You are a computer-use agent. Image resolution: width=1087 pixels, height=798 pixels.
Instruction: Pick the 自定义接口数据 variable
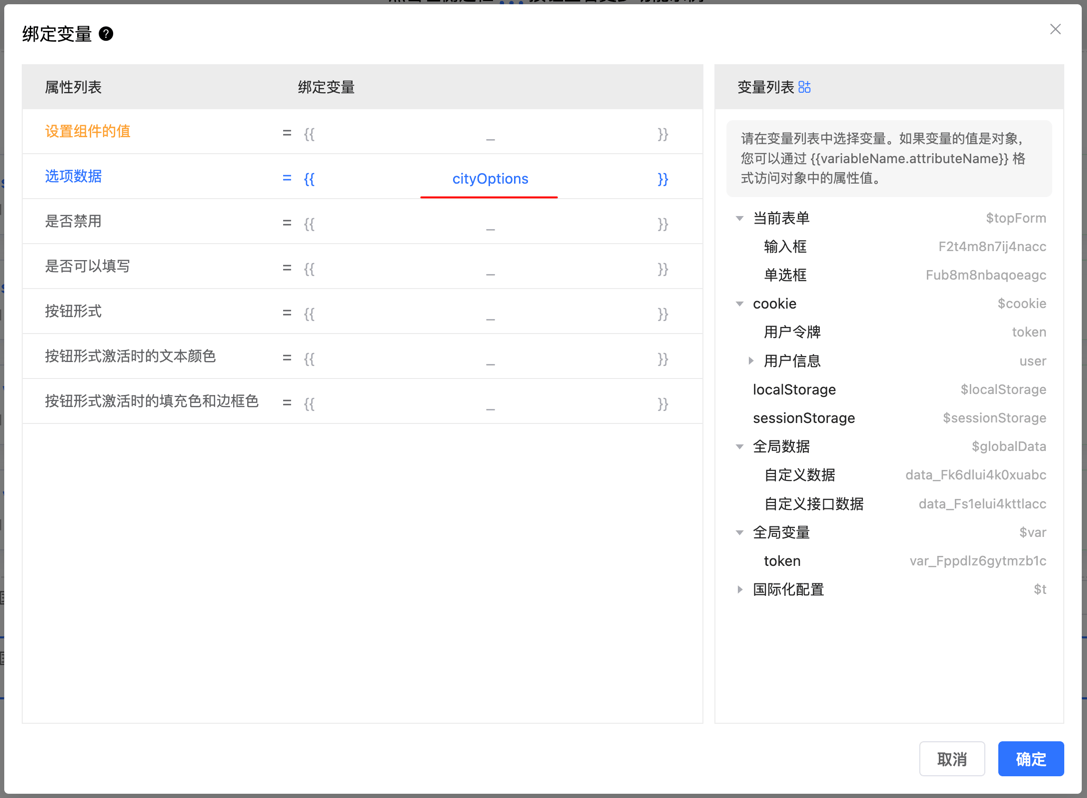813,504
